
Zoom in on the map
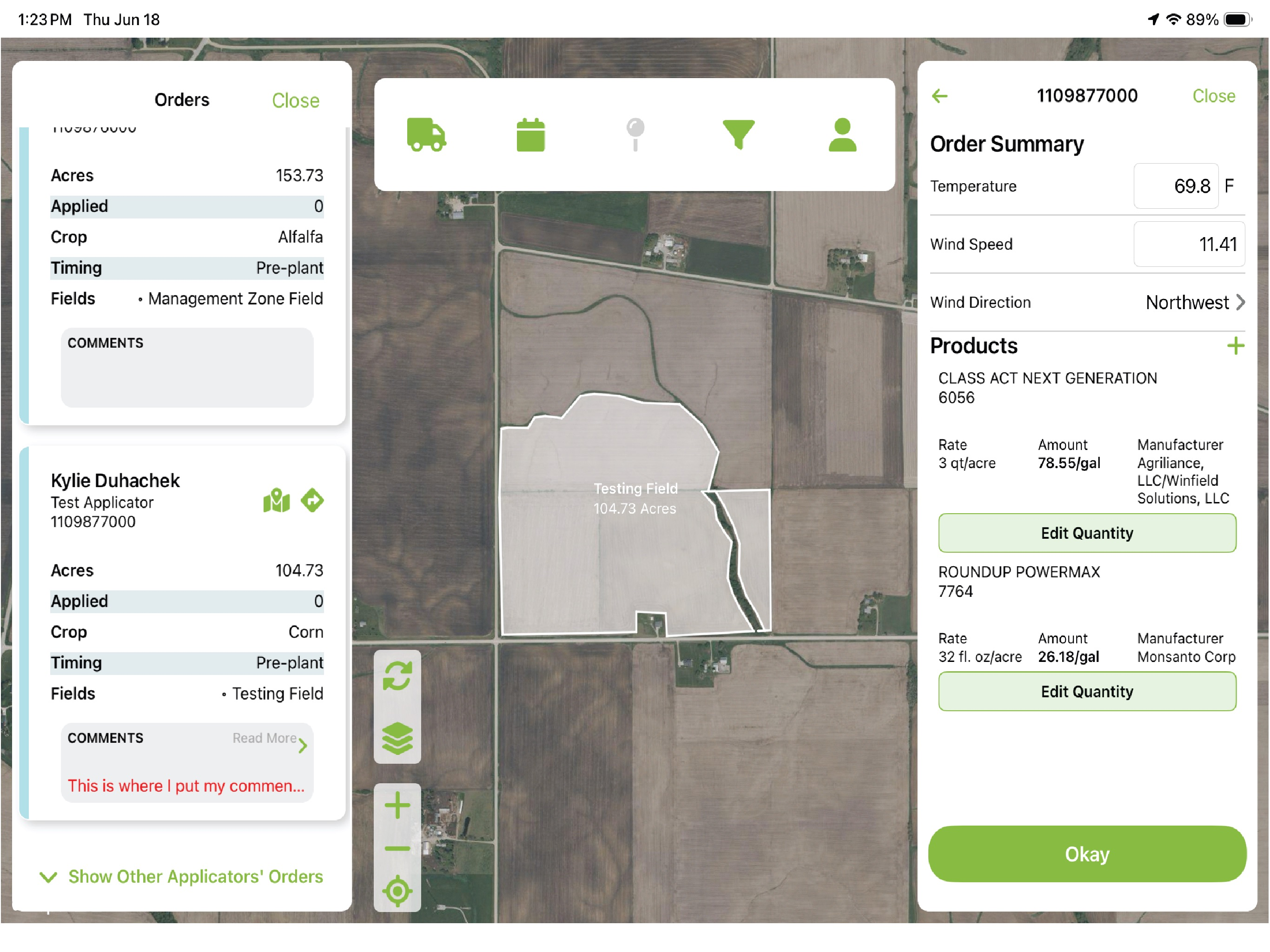click(x=397, y=805)
